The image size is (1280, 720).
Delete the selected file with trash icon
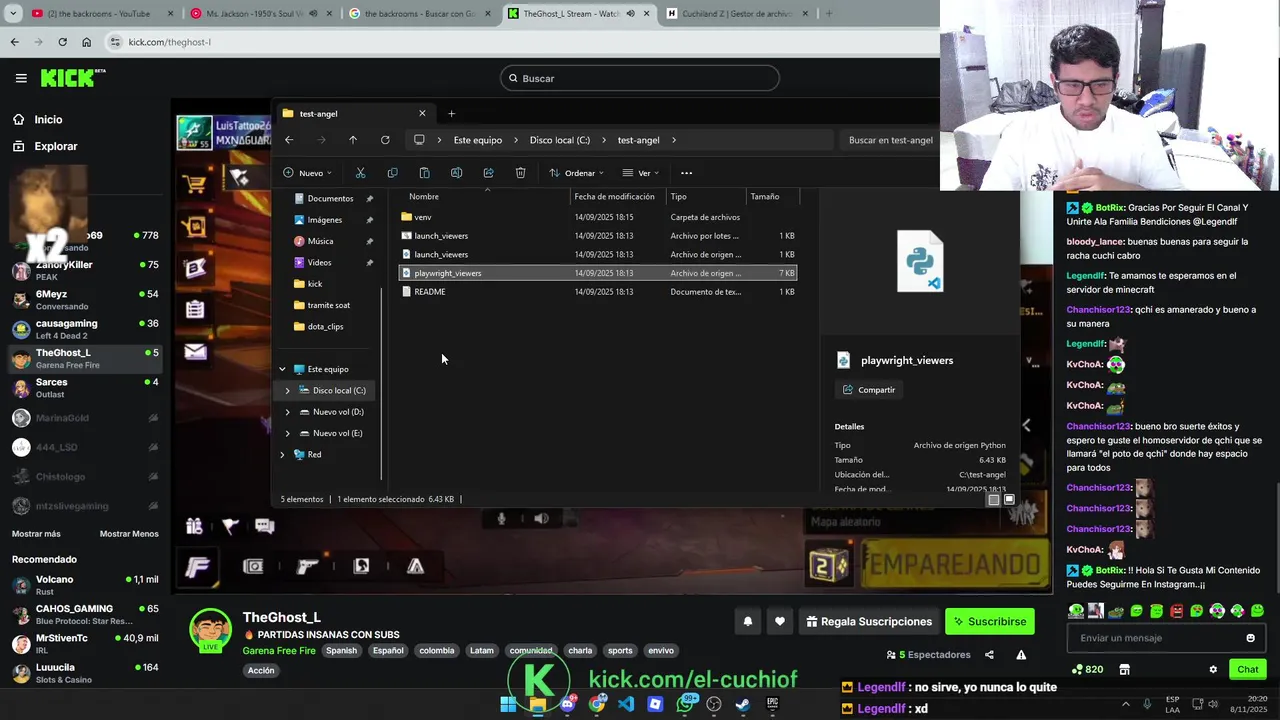click(520, 173)
